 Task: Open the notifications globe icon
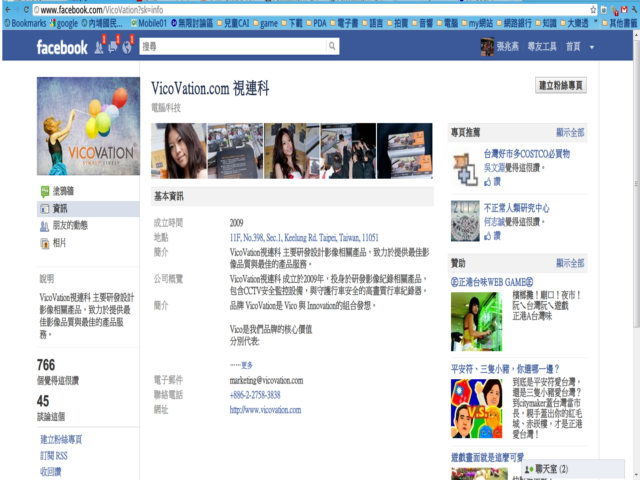(x=127, y=48)
